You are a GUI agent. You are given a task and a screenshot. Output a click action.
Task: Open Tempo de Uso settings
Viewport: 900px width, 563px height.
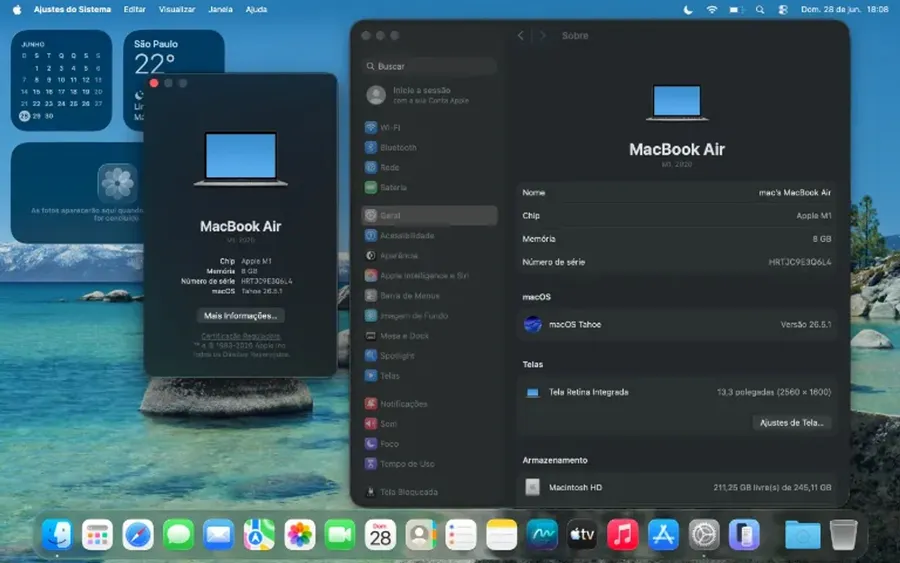[x=429, y=464]
